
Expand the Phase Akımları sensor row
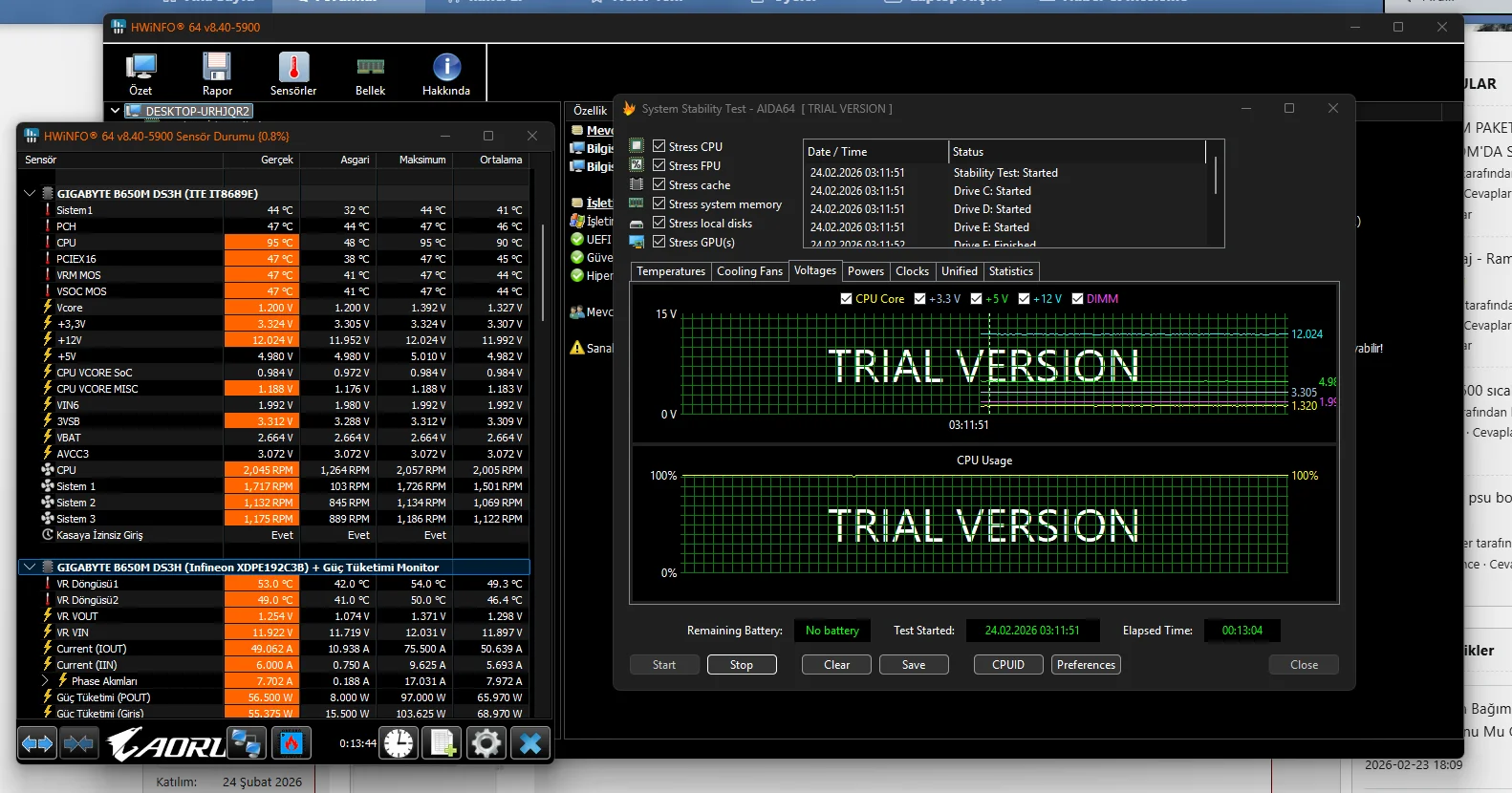(x=45, y=681)
